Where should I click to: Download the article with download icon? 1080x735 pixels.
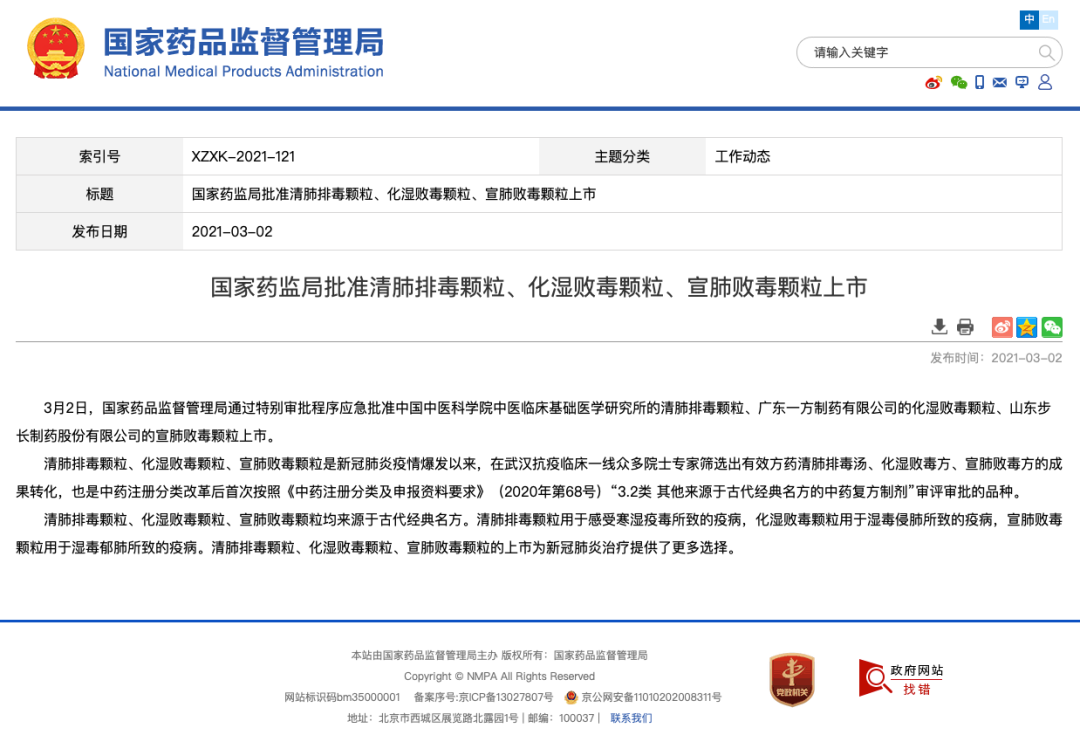pos(939,327)
